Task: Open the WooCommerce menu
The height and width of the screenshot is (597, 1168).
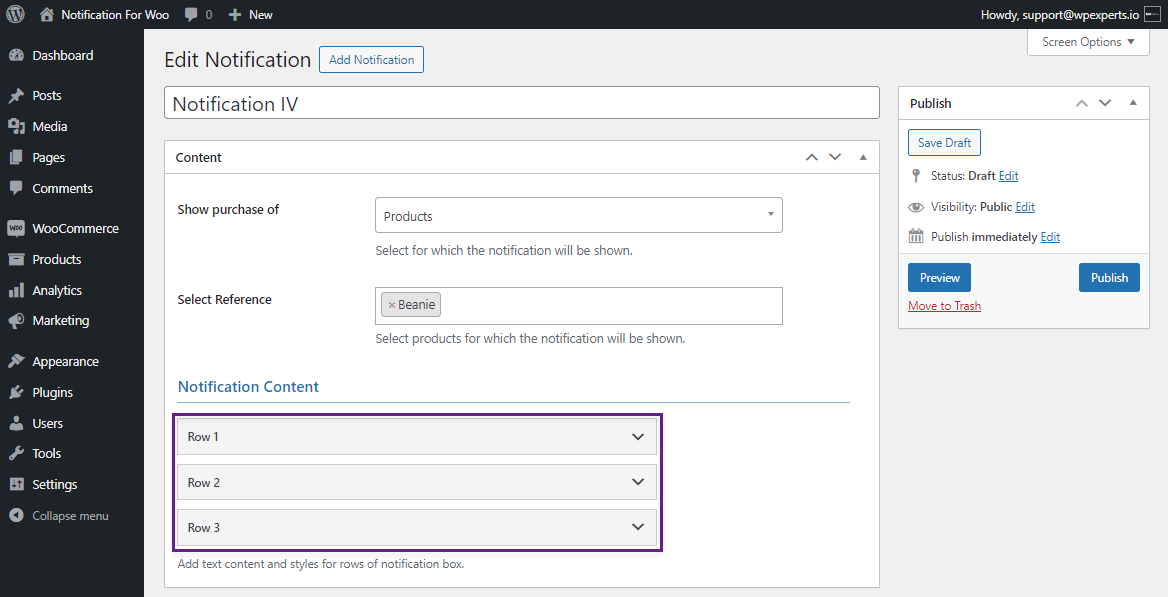Action: pyautogui.click(x=72, y=229)
